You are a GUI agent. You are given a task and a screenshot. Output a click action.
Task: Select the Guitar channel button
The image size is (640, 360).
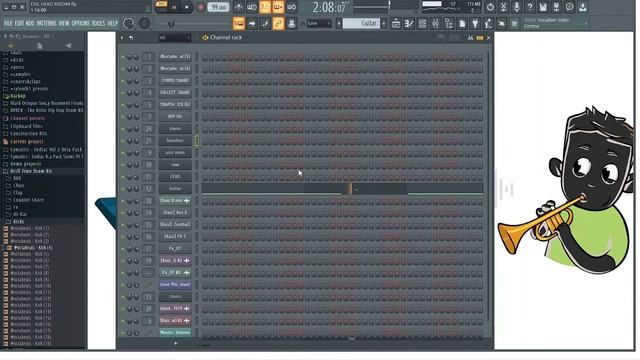click(x=175, y=189)
